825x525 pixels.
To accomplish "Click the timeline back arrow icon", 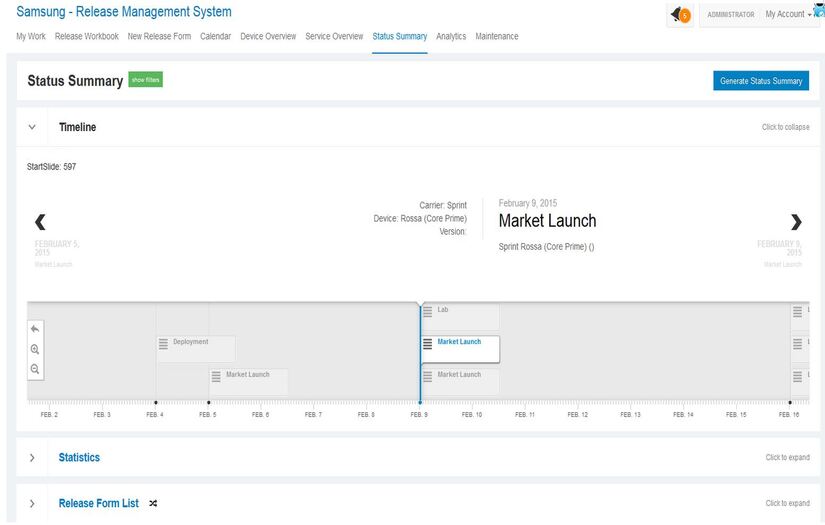I will click(x=35, y=329).
